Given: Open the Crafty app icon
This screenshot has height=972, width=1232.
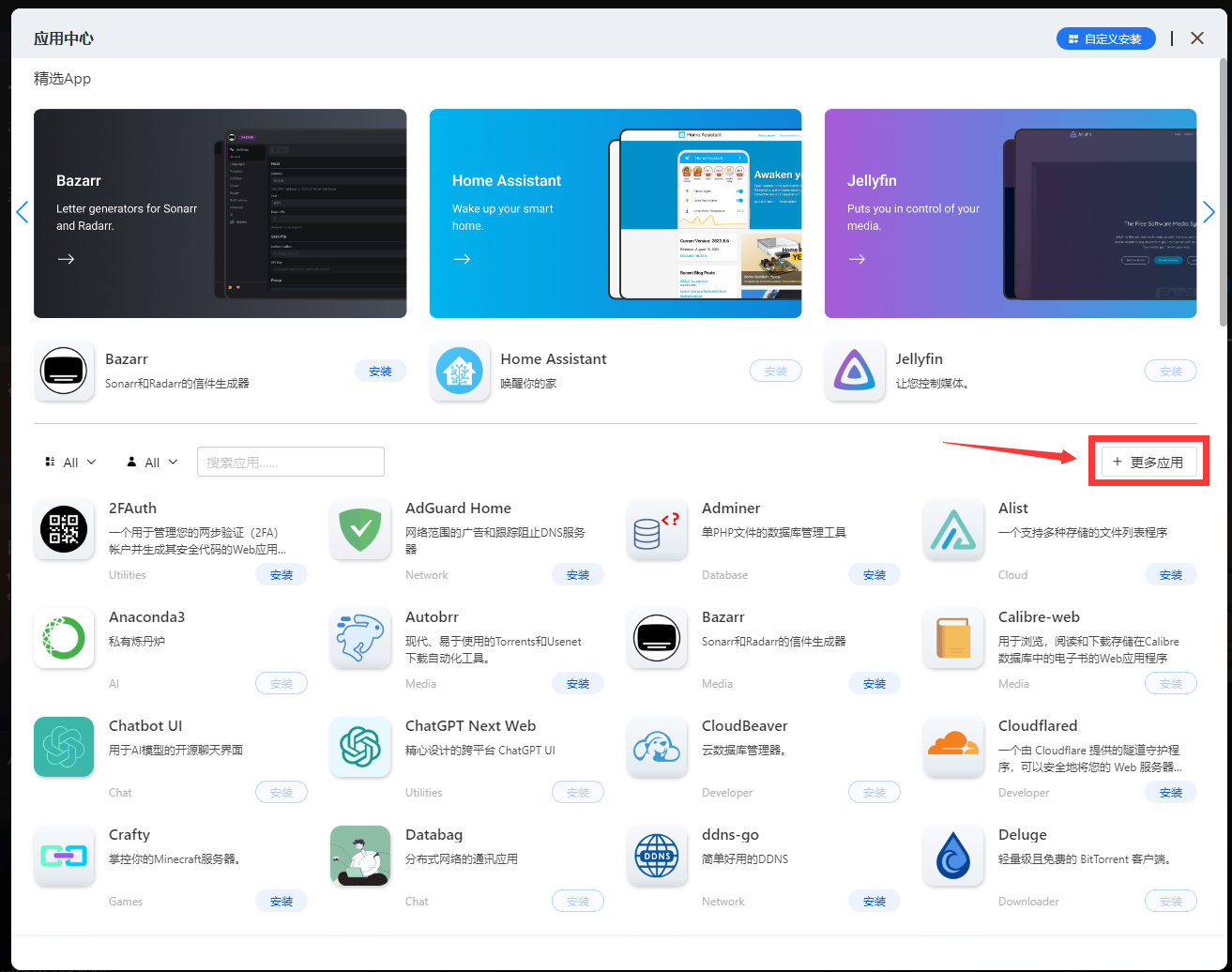Looking at the screenshot, I should (x=64, y=856).
